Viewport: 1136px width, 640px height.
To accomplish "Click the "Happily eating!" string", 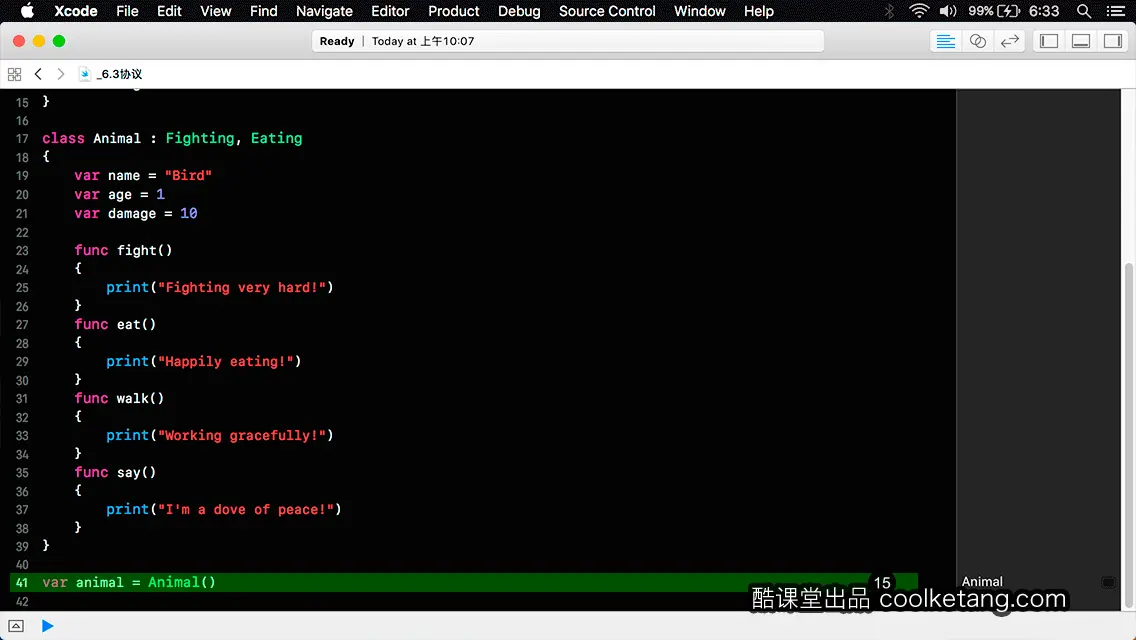I will pyautogui.click(x=225, y=361).
